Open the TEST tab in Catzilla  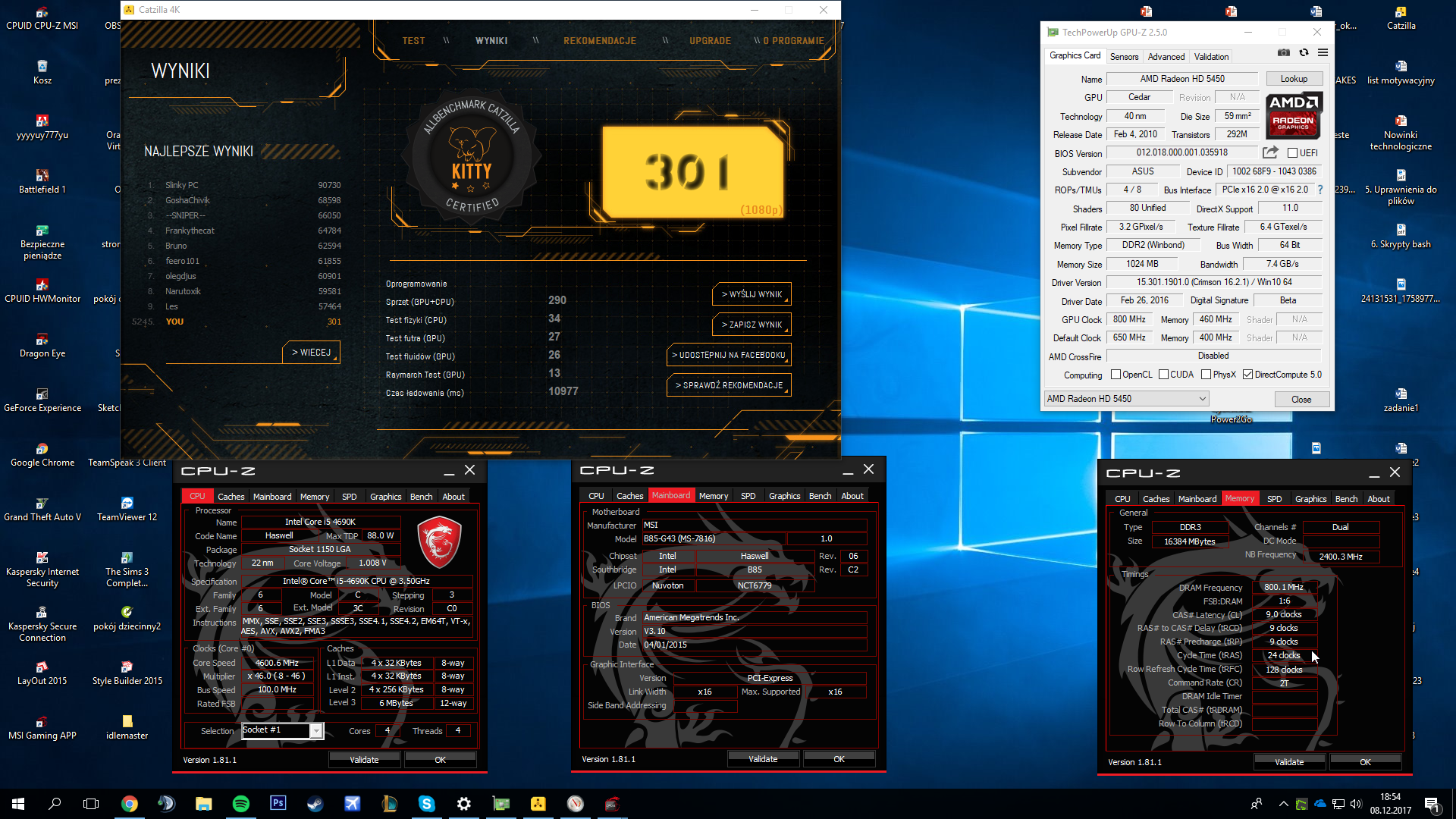click(x=413, y=41)
